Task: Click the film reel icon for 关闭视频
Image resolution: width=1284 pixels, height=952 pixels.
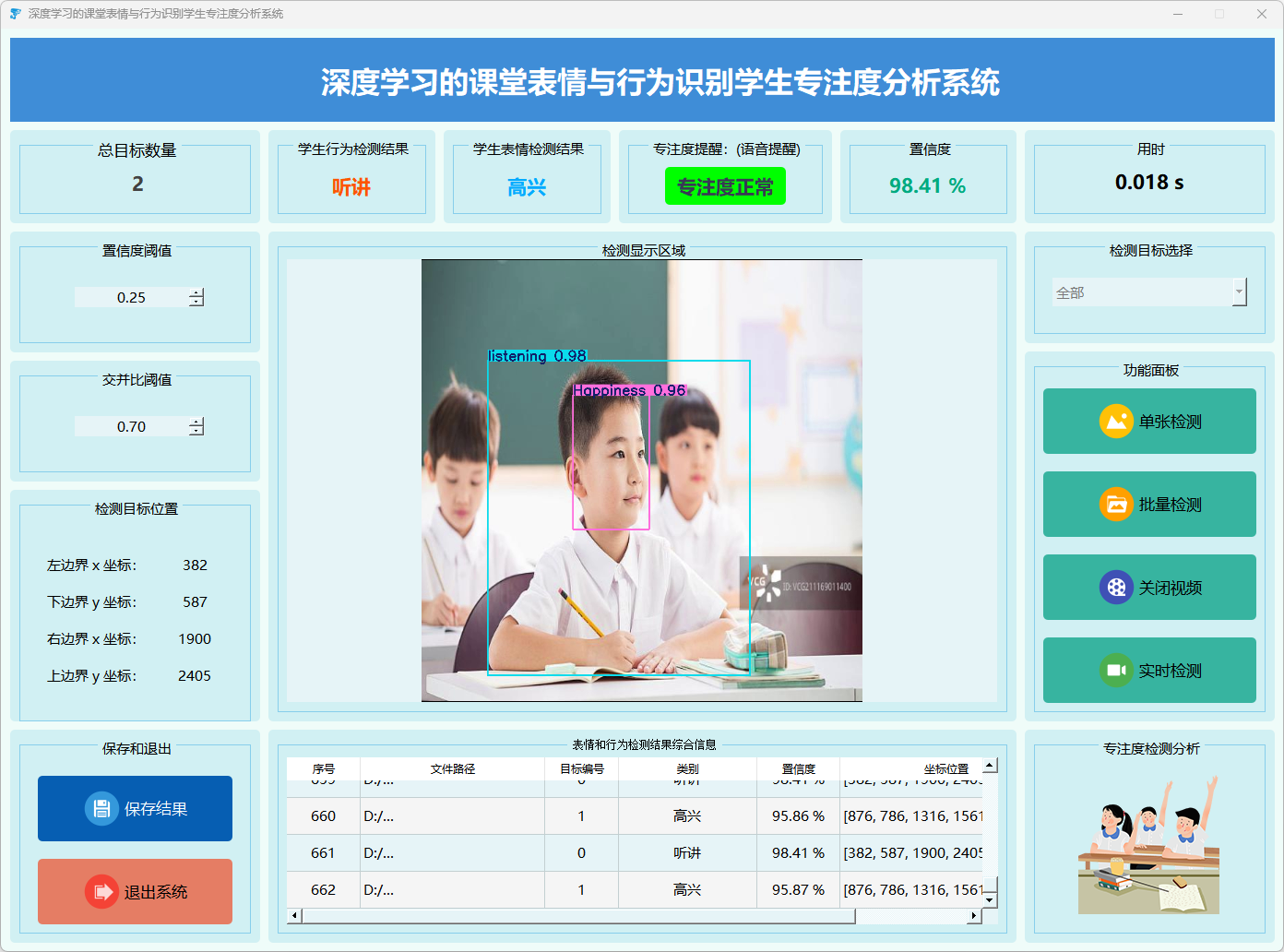Action: (x=1116, y=588)
